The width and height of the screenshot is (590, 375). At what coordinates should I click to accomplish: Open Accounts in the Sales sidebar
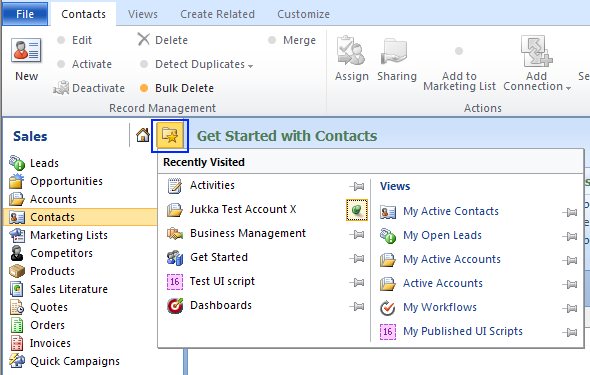tap(43, 199)
